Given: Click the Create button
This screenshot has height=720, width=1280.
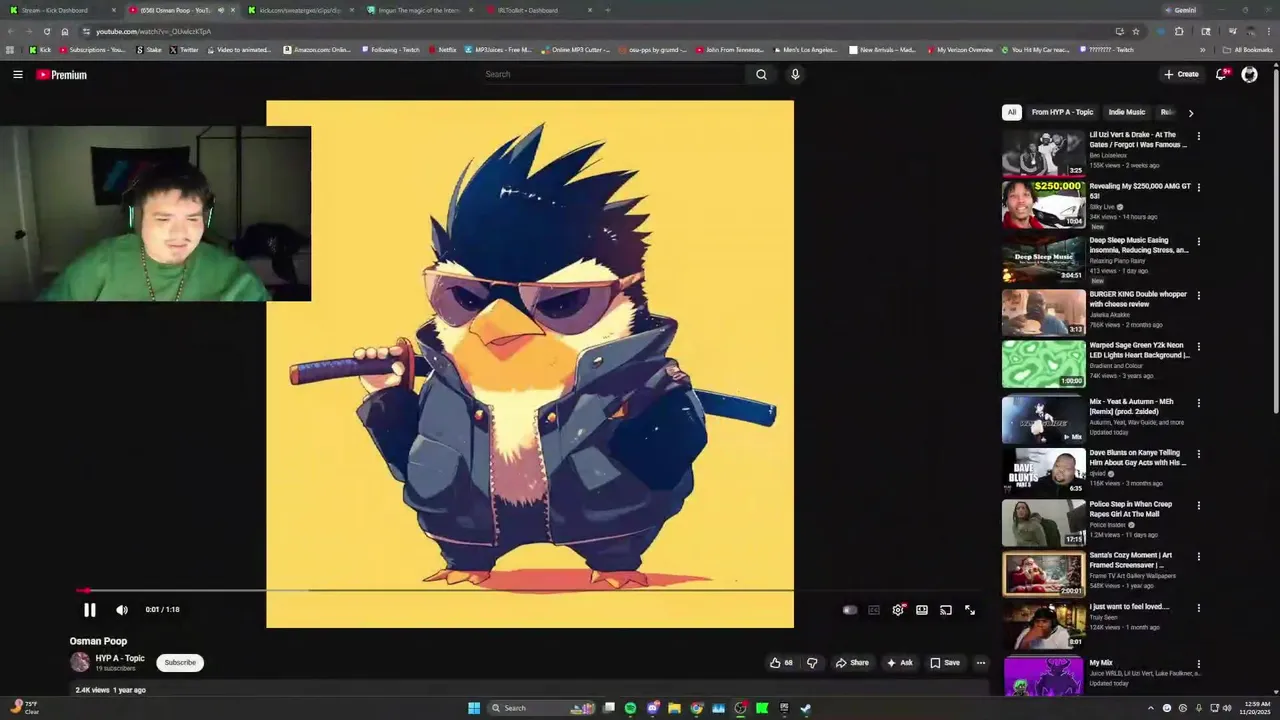Looking at the screenshot, I should 1181,74.
